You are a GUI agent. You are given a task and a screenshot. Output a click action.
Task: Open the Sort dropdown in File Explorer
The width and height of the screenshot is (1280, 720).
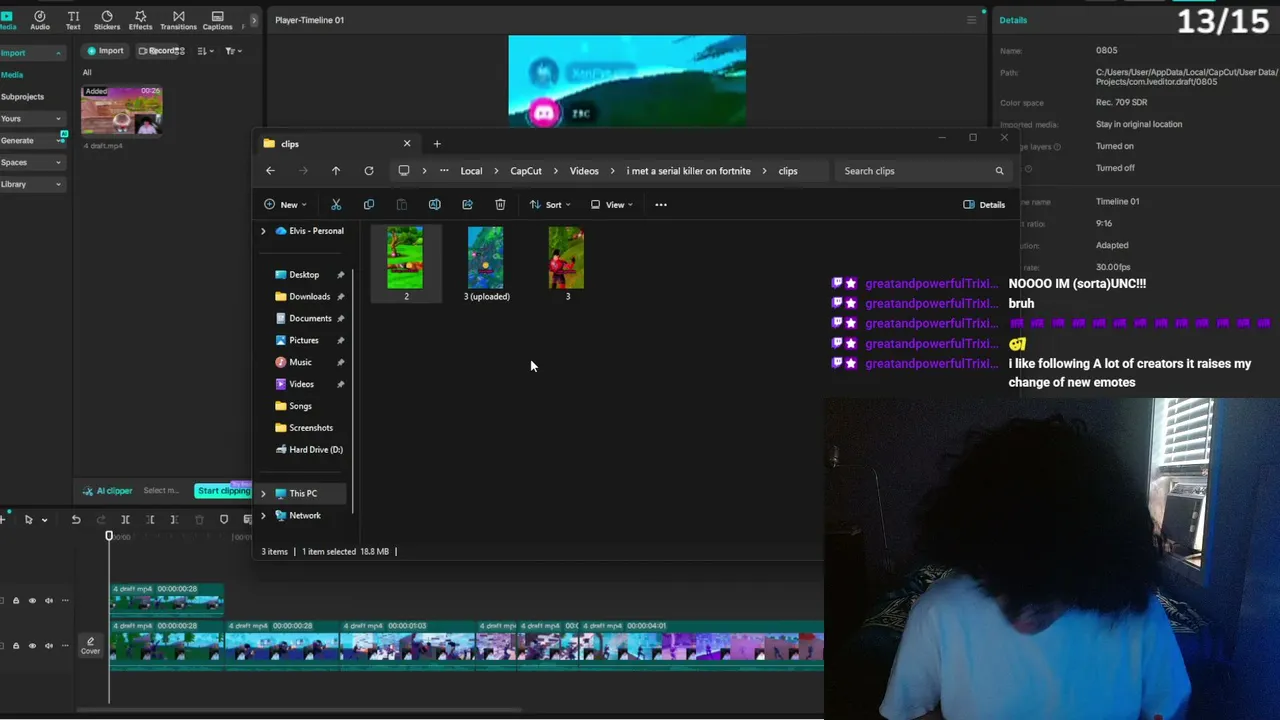550,205
